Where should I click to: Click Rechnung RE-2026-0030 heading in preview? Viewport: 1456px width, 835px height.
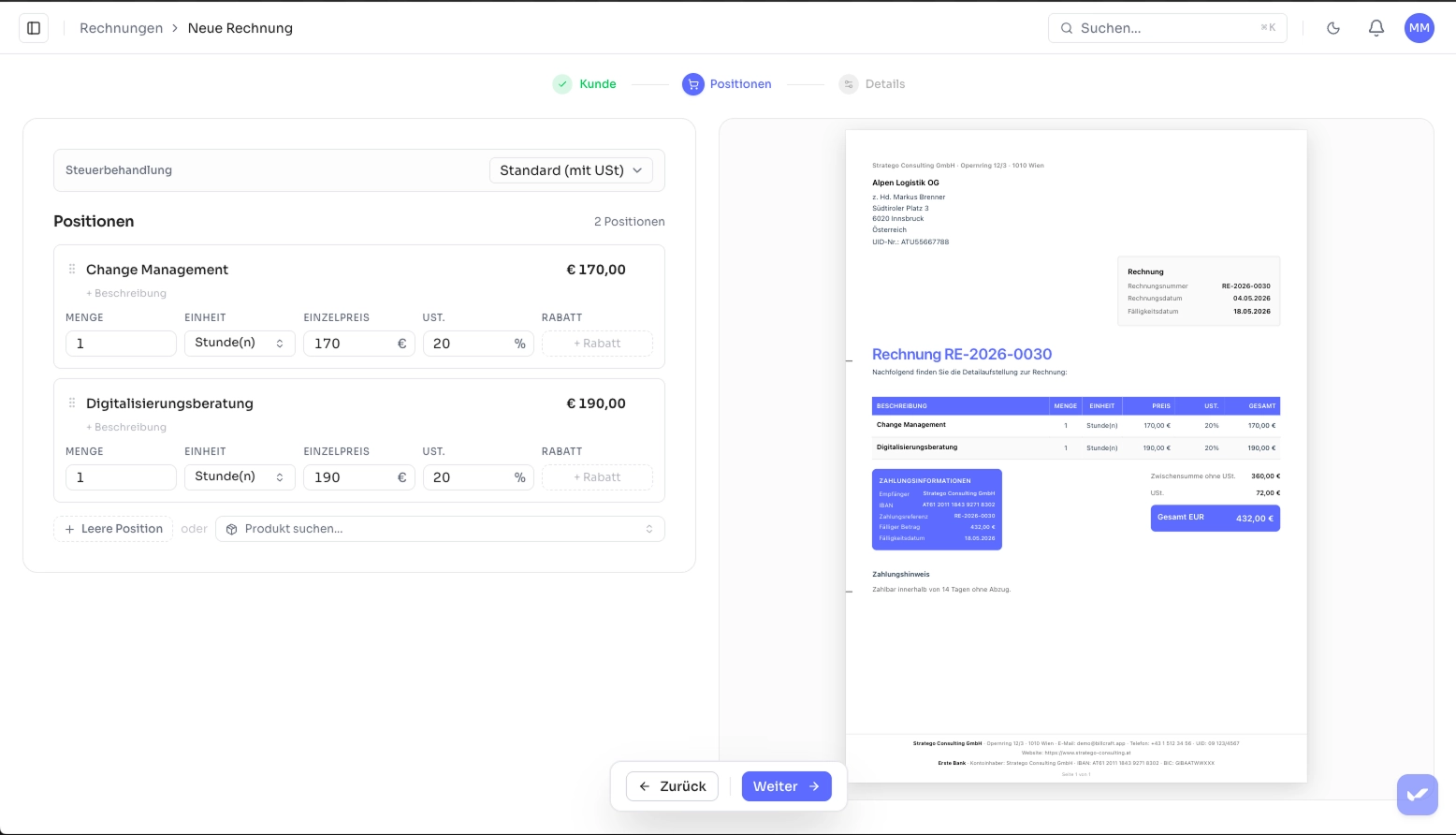tap(962, 354)
